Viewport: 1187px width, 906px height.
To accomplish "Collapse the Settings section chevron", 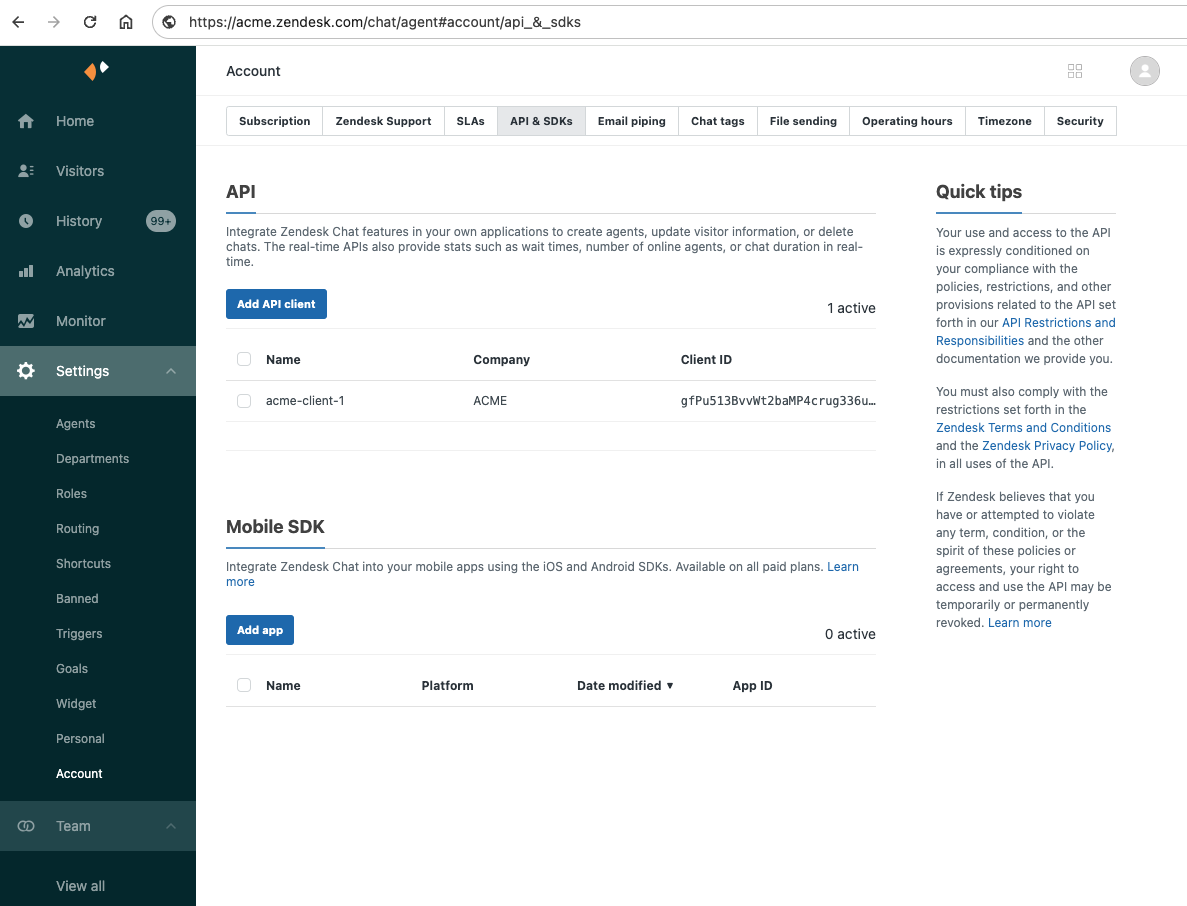I will pos(171,371).
